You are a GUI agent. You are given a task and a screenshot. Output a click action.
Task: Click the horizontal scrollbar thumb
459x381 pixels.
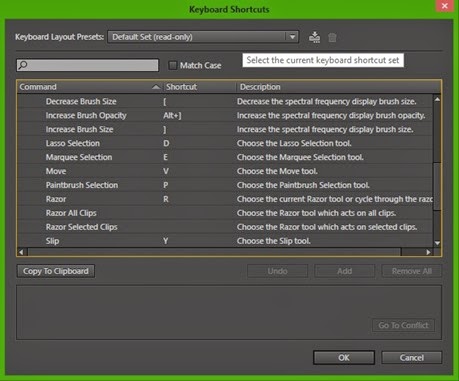pyautogui.click(x=214, y=252)
